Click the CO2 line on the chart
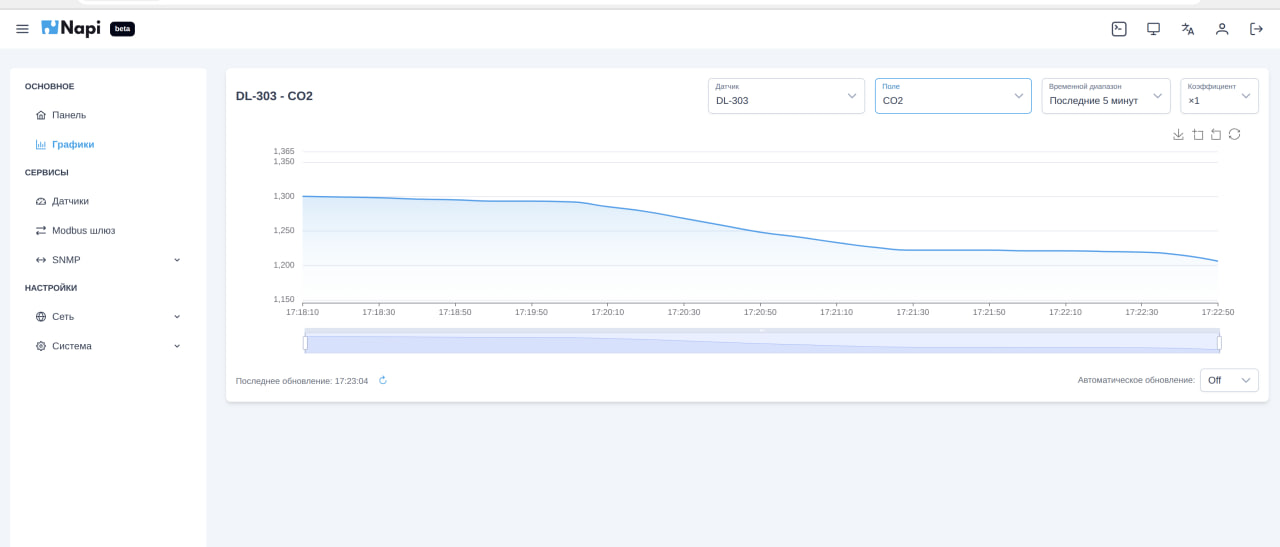The image size is (1280, 547). pos(760,232)
